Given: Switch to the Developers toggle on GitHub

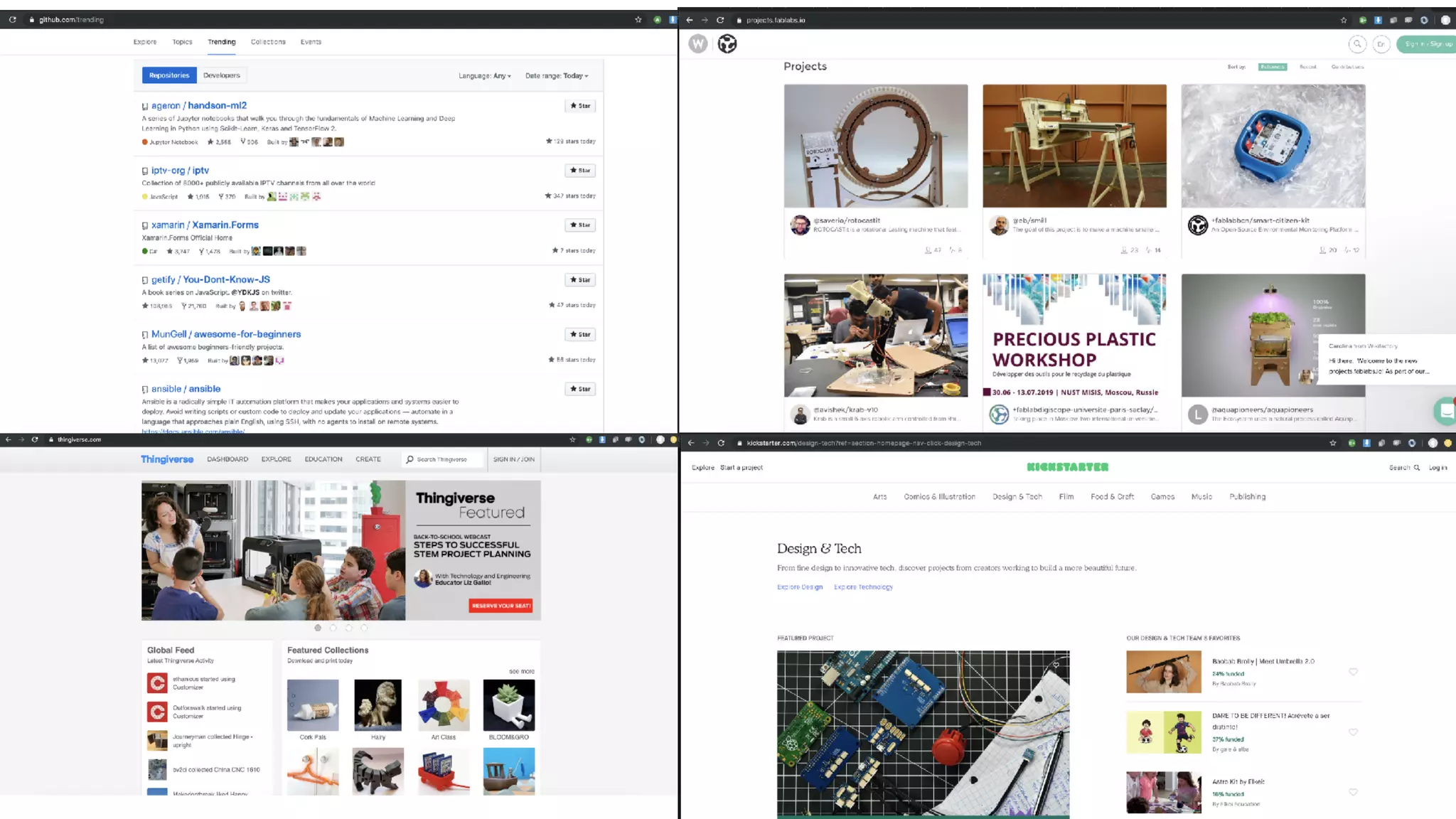Looking at the screenshot, I should 221,75.
